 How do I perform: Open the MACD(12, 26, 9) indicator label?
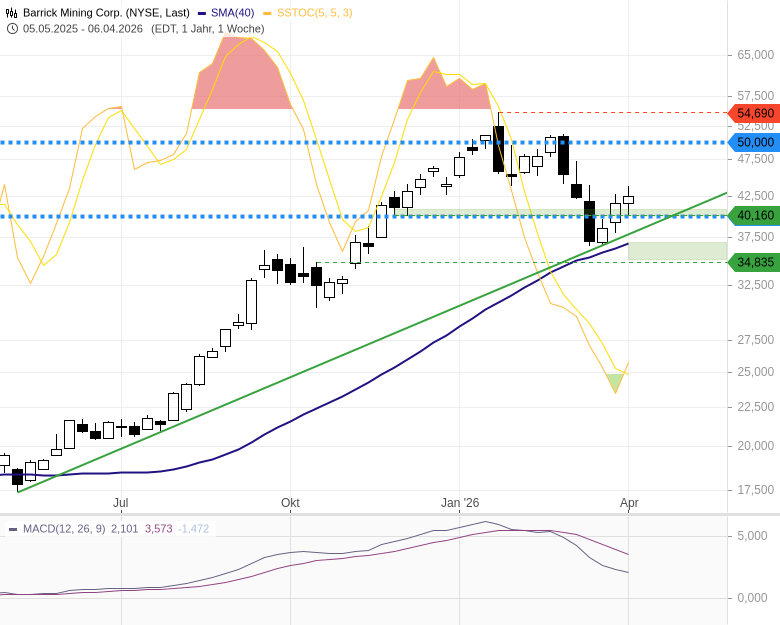pyautogui.click(x=64, y=528)
